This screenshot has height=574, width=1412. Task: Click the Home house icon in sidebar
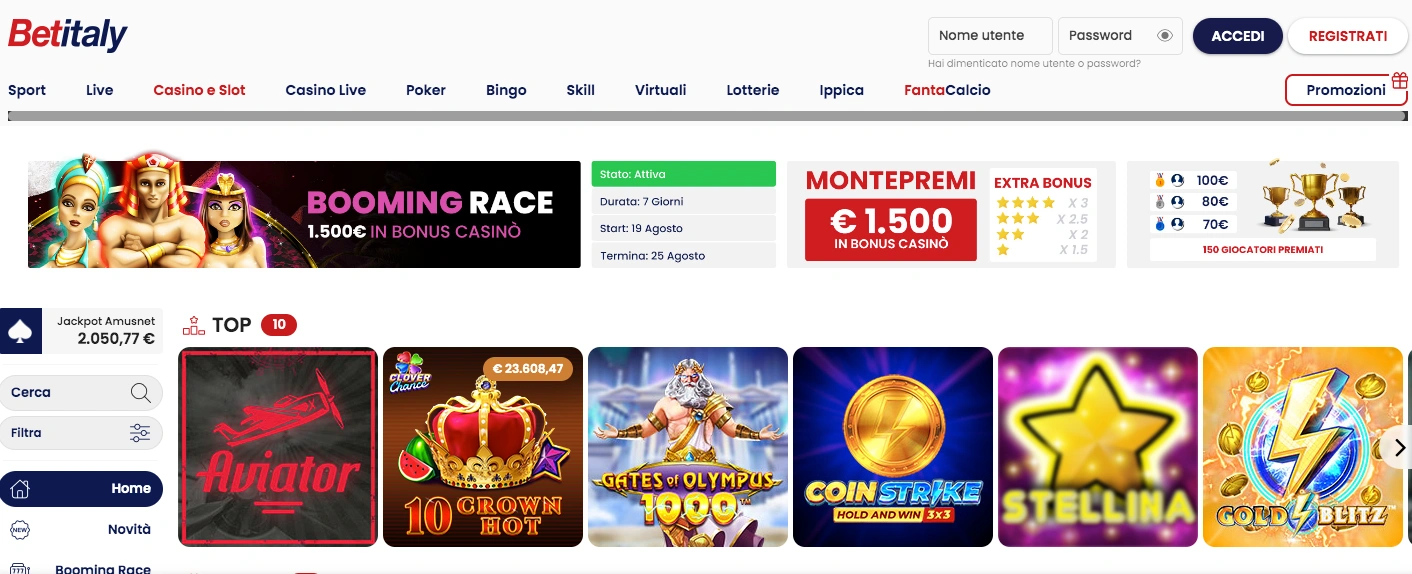click(x=20, y=489)
